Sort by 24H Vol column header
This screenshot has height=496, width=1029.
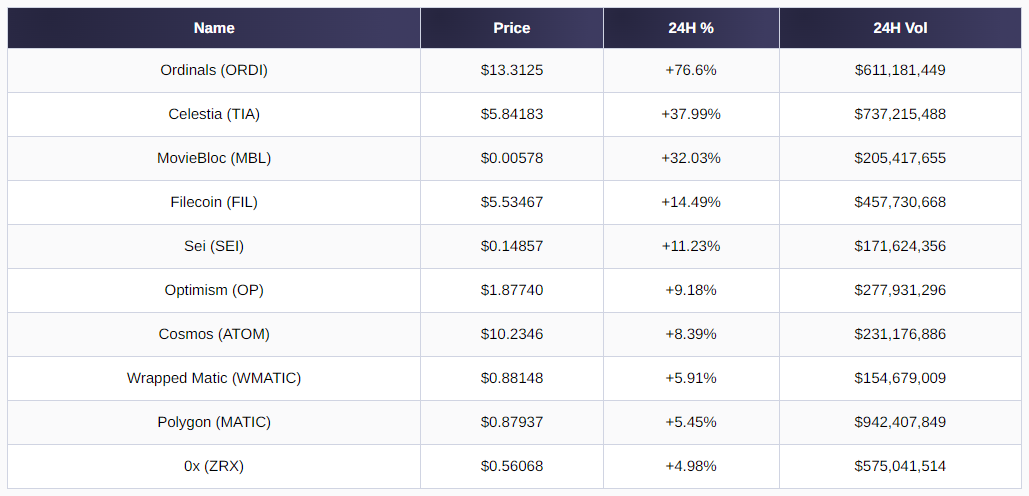point(900,28)
